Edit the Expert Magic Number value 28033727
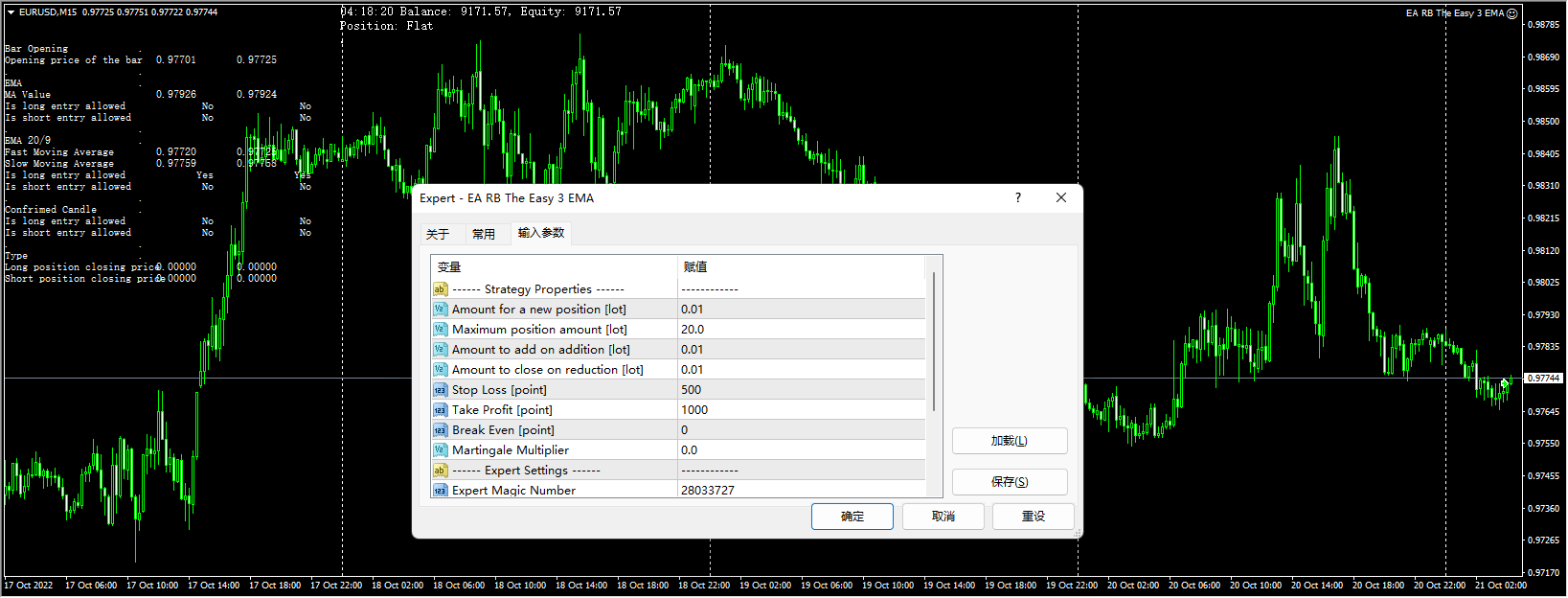1568x598 pixels. pyautogui.click(x=802, y=490)
